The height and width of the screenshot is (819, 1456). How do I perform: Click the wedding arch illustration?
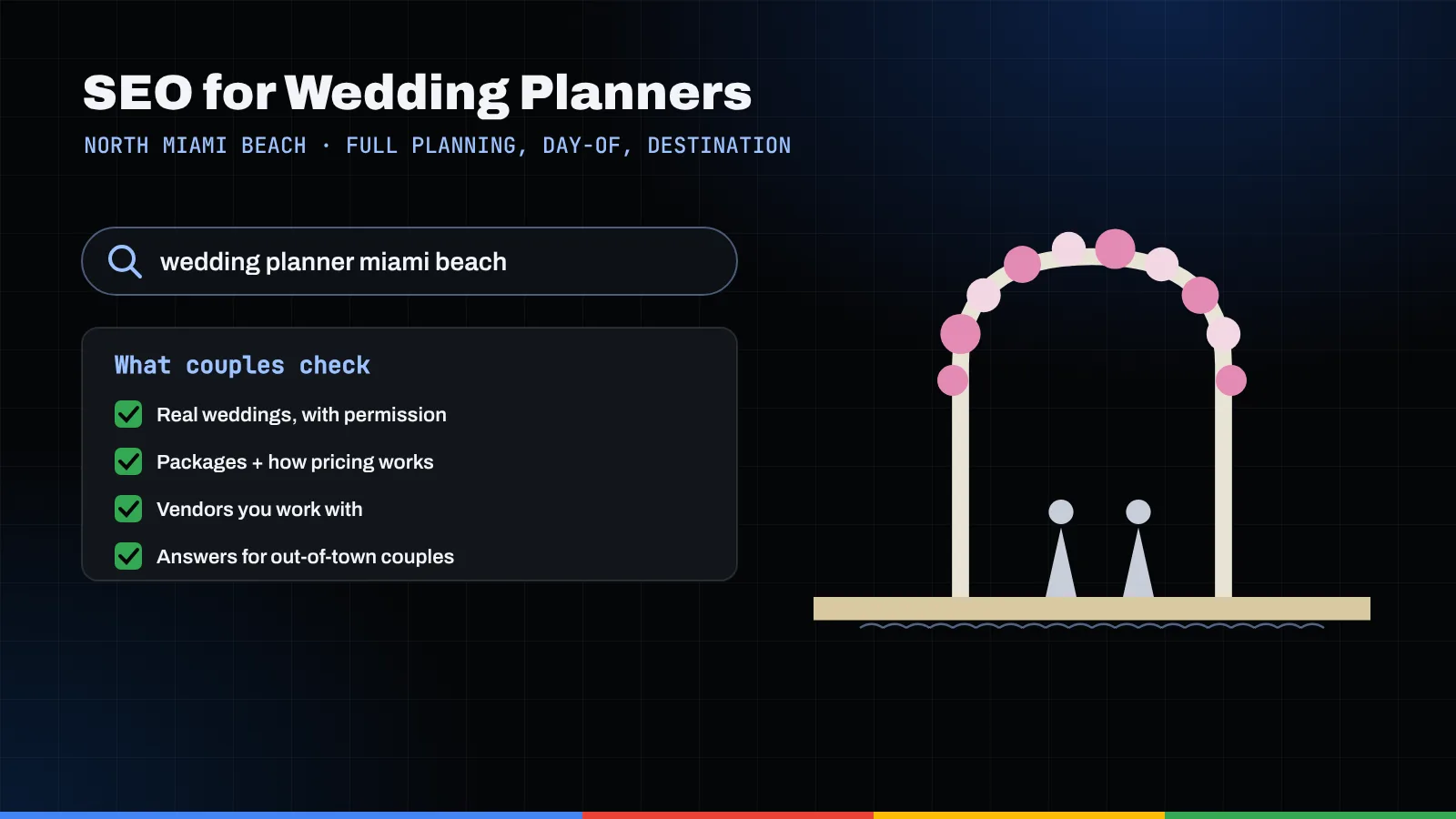coord(1092,429)
